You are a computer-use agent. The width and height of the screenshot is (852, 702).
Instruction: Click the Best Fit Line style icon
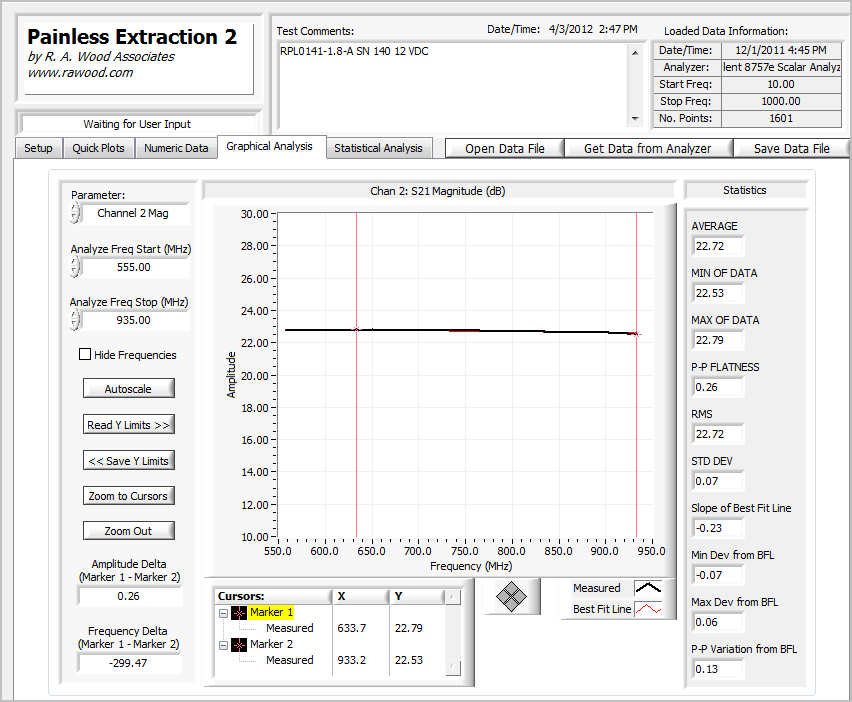click(x=648, y=609)
